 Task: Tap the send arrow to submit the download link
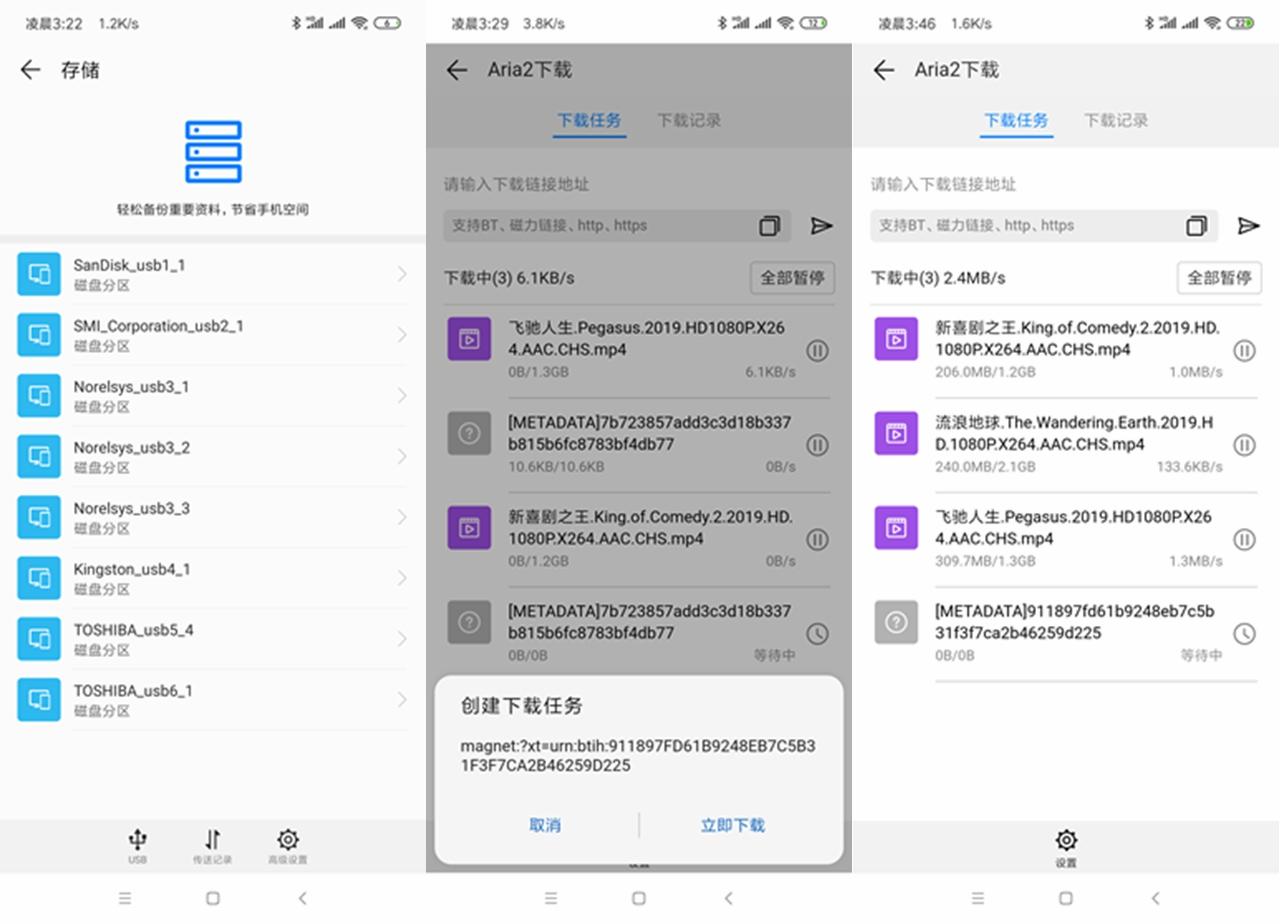tap(821, 226)
